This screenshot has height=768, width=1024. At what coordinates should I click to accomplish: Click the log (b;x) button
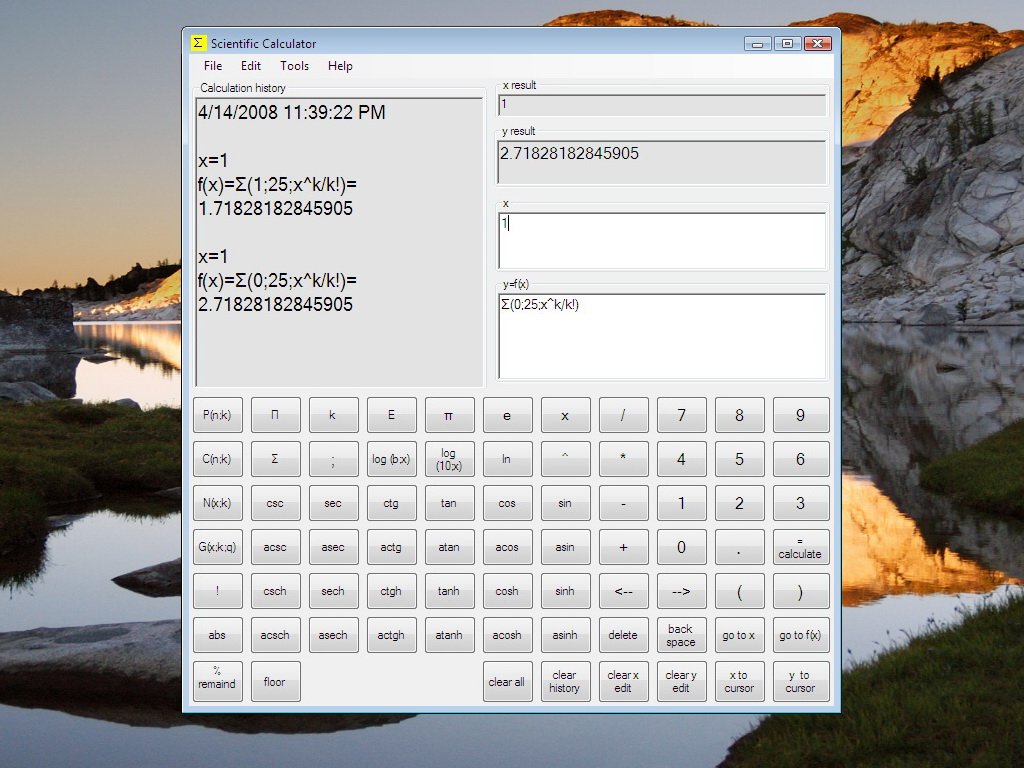coord(391,459)
